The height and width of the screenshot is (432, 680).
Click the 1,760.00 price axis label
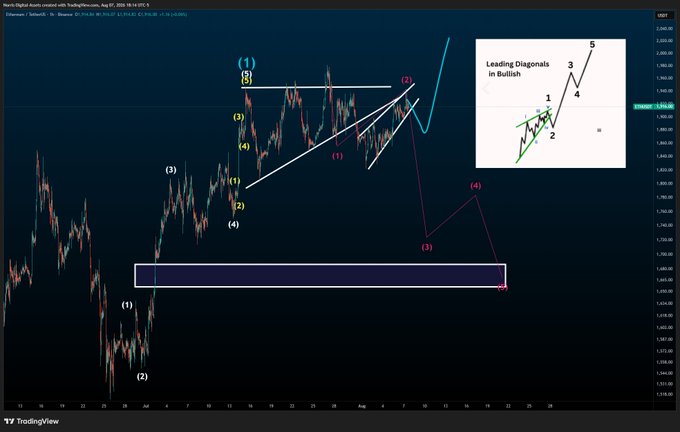pos(664,212)
